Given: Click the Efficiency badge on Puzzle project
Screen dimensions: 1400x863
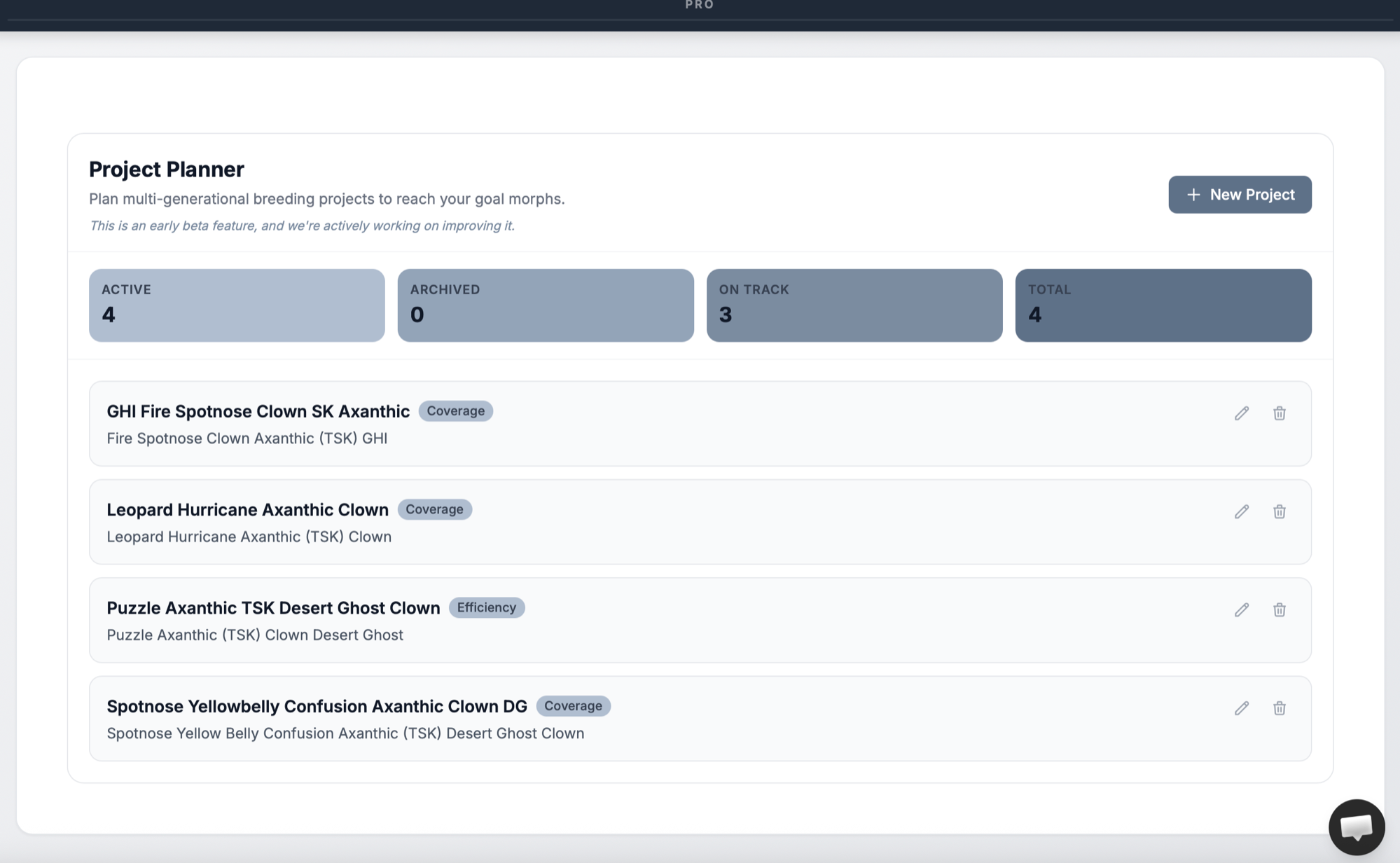Looking at the screenshot, I should coord(487,607).
